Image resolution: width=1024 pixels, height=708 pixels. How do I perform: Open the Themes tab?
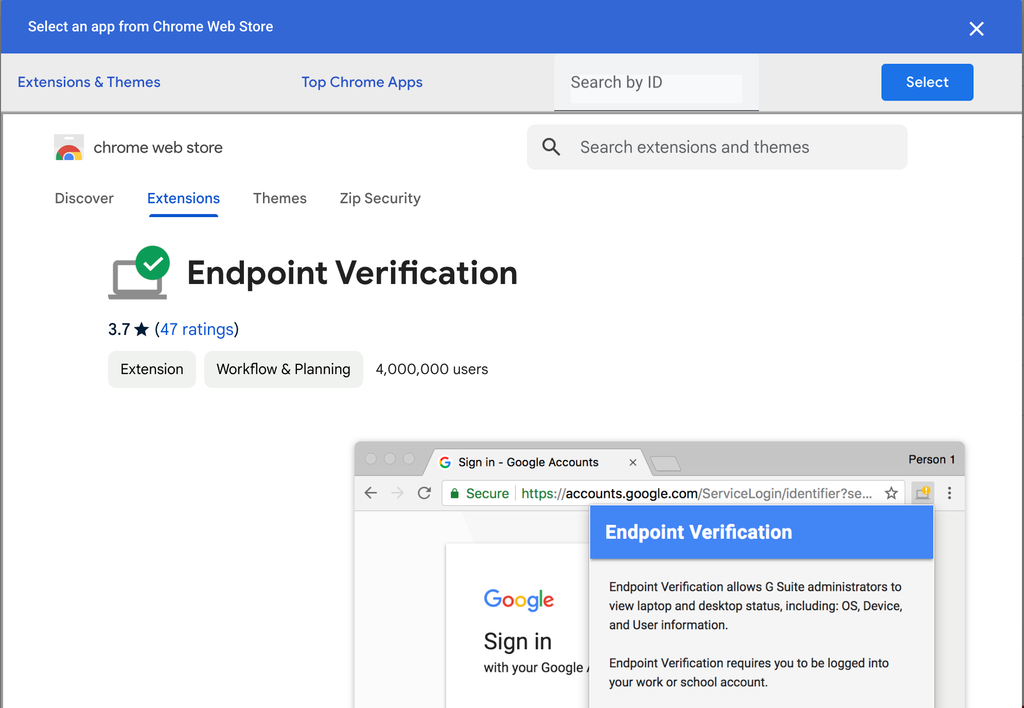tap(280, 198)
